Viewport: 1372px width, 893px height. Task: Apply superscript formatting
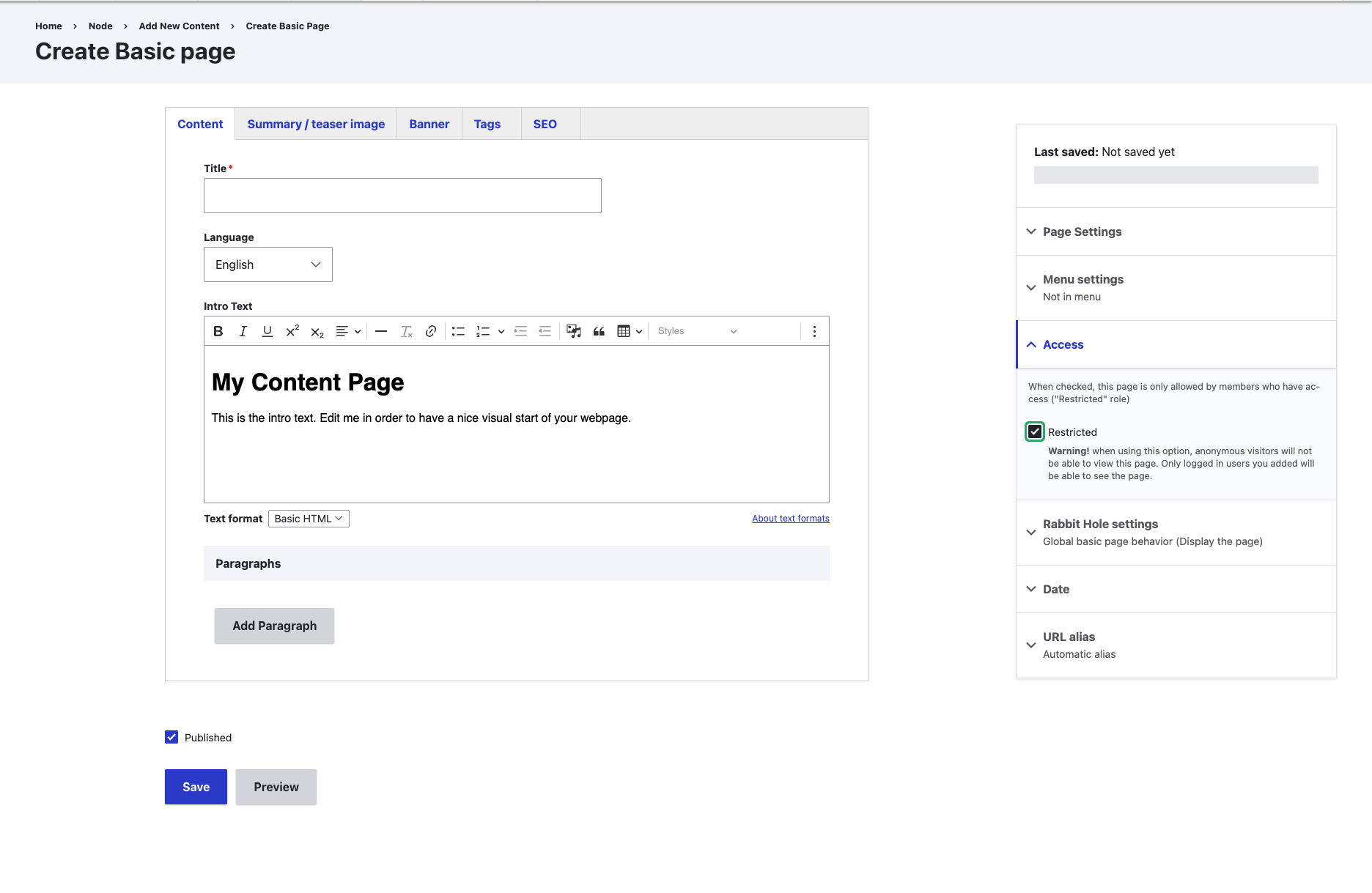(x=292, y=331)
